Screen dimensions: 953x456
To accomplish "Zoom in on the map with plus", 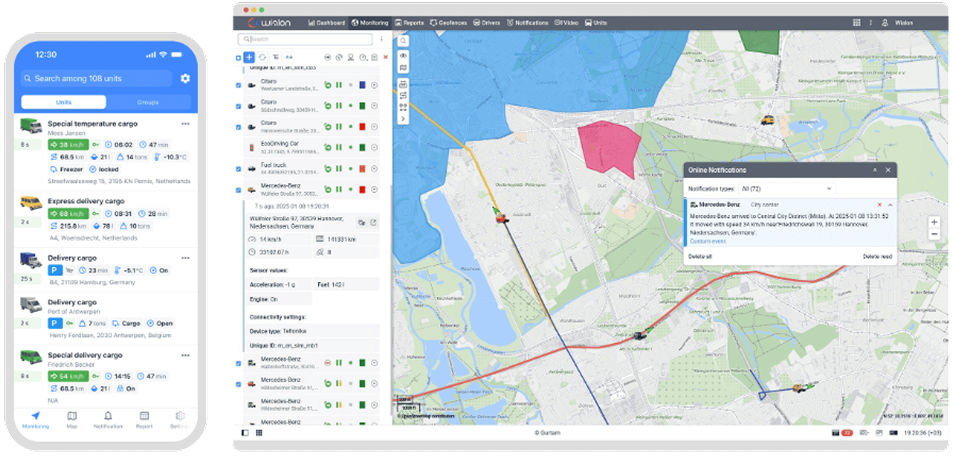I will point(934,222).
